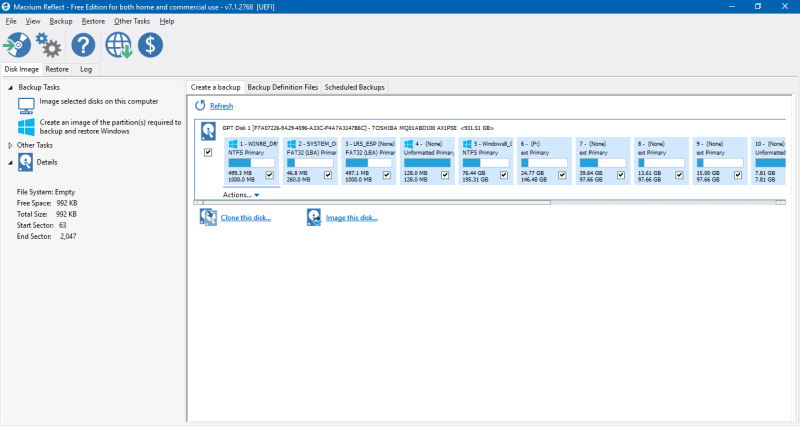
Task: Open help with the question mark icon
Action: [83, 45]
